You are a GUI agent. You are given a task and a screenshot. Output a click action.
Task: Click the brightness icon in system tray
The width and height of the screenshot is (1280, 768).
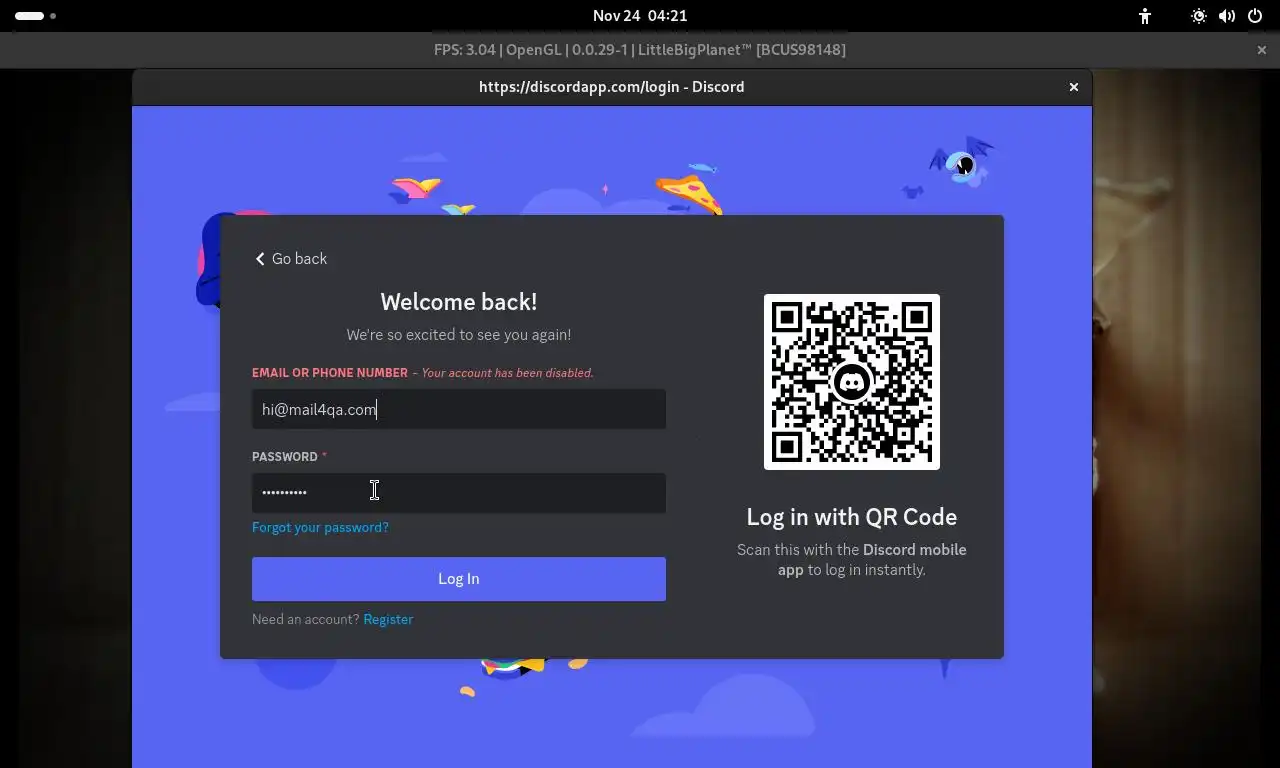pos(1199,16)
